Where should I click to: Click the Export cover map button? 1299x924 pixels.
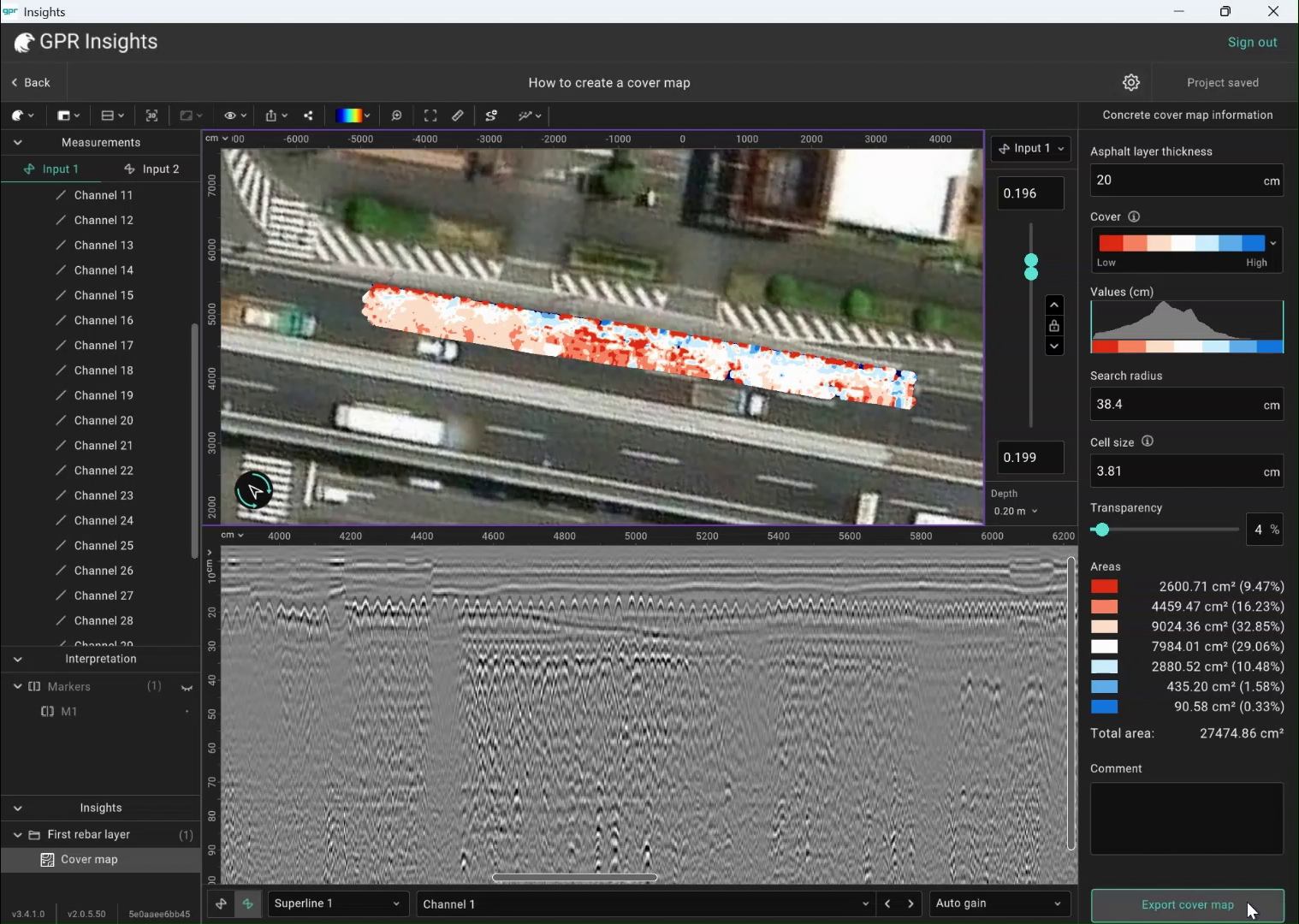(x=1186, y=904)
